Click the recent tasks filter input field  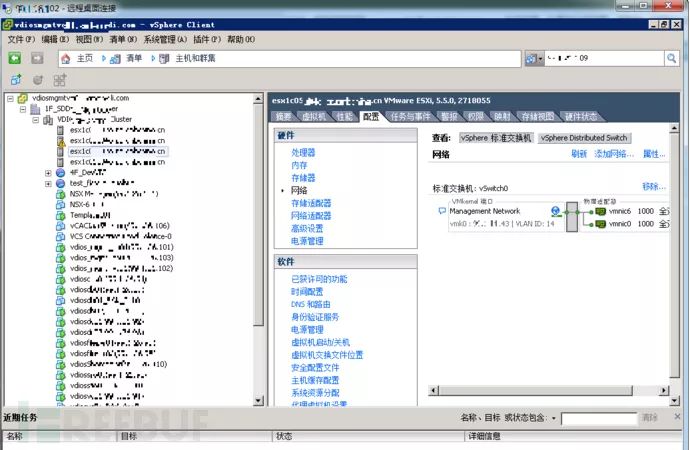pos(599,418)
